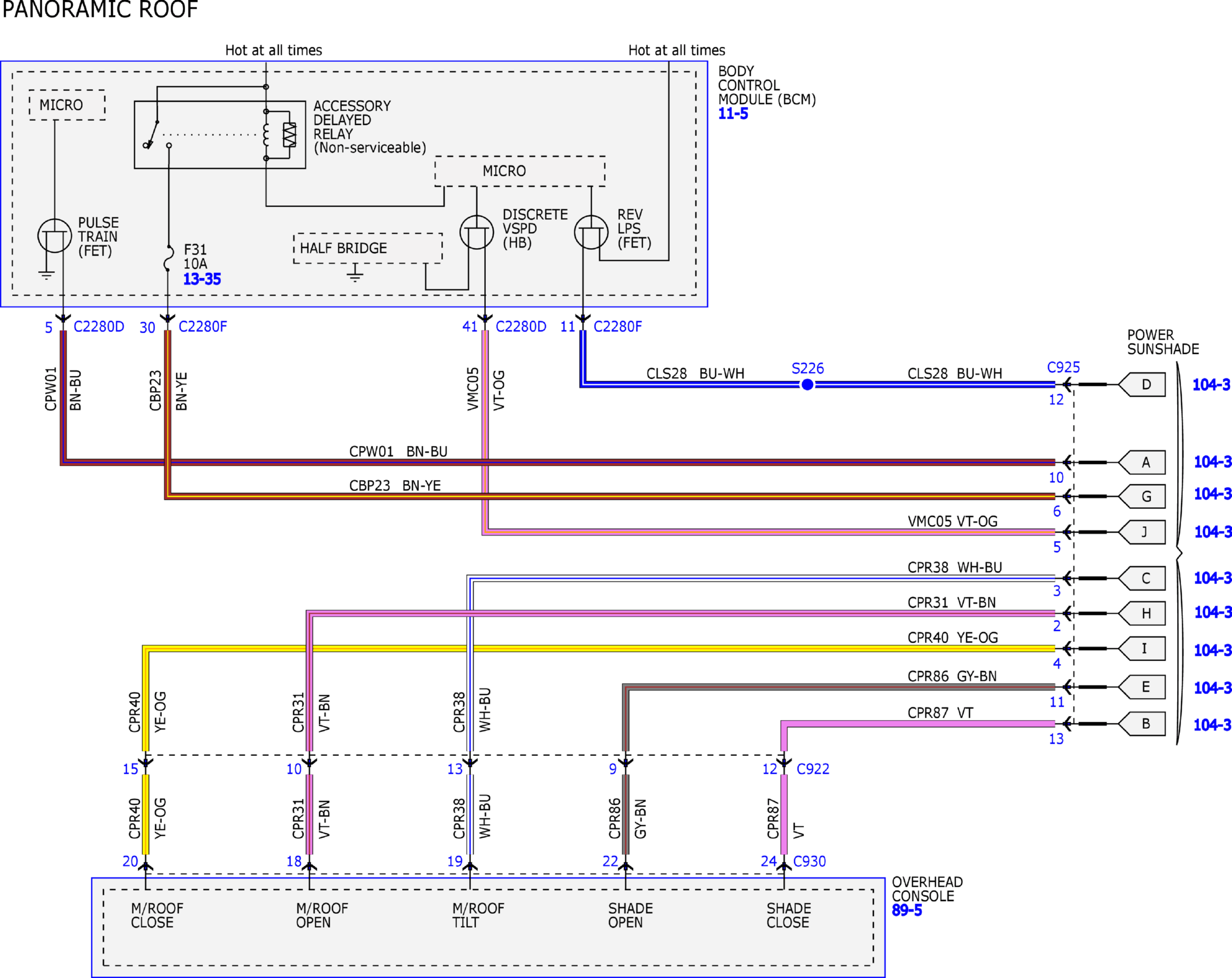Select the CPR31 VT-BN horizontal wire label
Screen dimensions: 1232x978
click(952, 603)
